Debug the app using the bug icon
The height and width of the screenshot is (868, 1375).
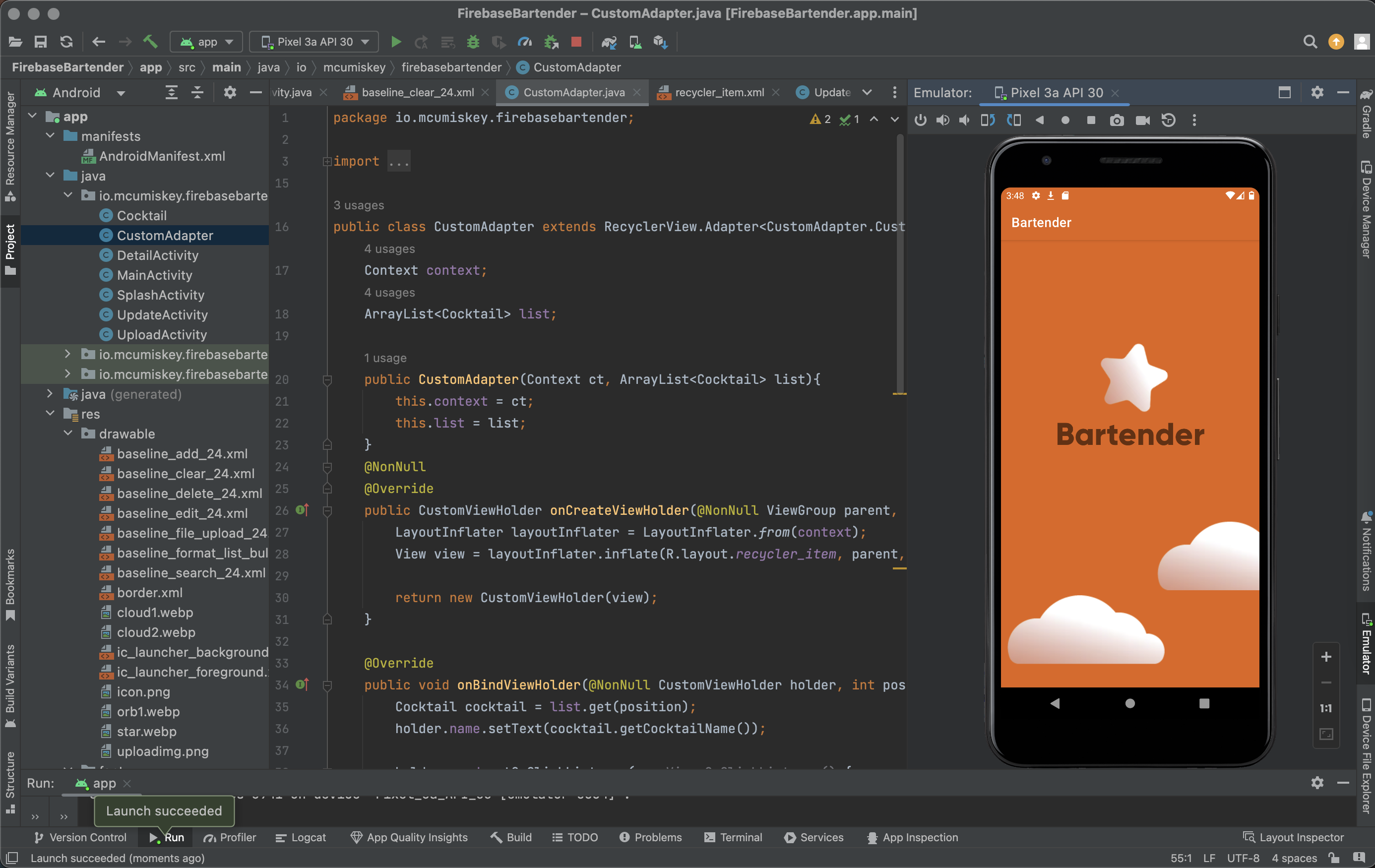(x=473, y=42)
